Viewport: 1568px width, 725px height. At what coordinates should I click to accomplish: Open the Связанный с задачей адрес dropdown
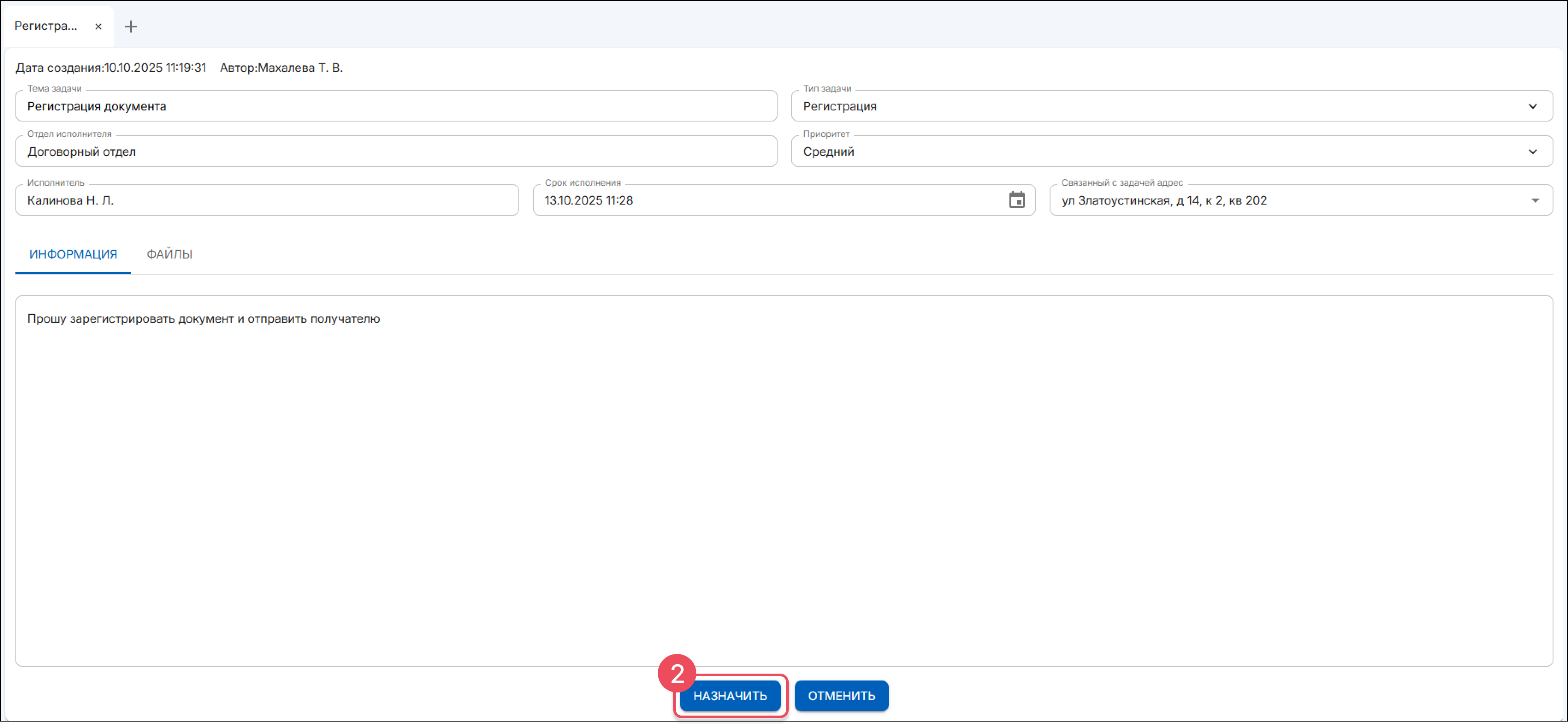(x=1535, y=200)
